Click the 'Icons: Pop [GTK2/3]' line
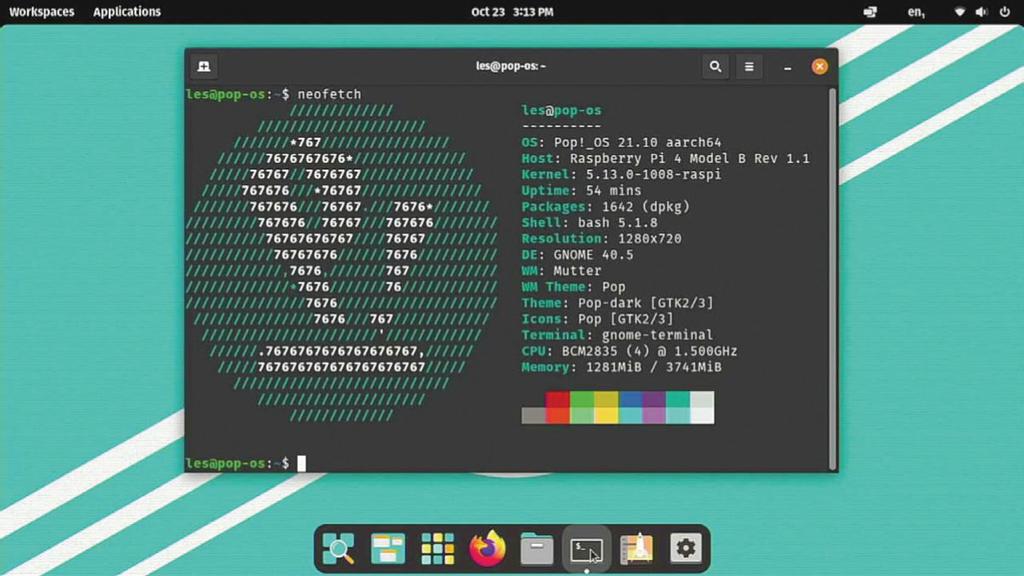This screenshot has height=576, width=1024. (x=597, y=319)
